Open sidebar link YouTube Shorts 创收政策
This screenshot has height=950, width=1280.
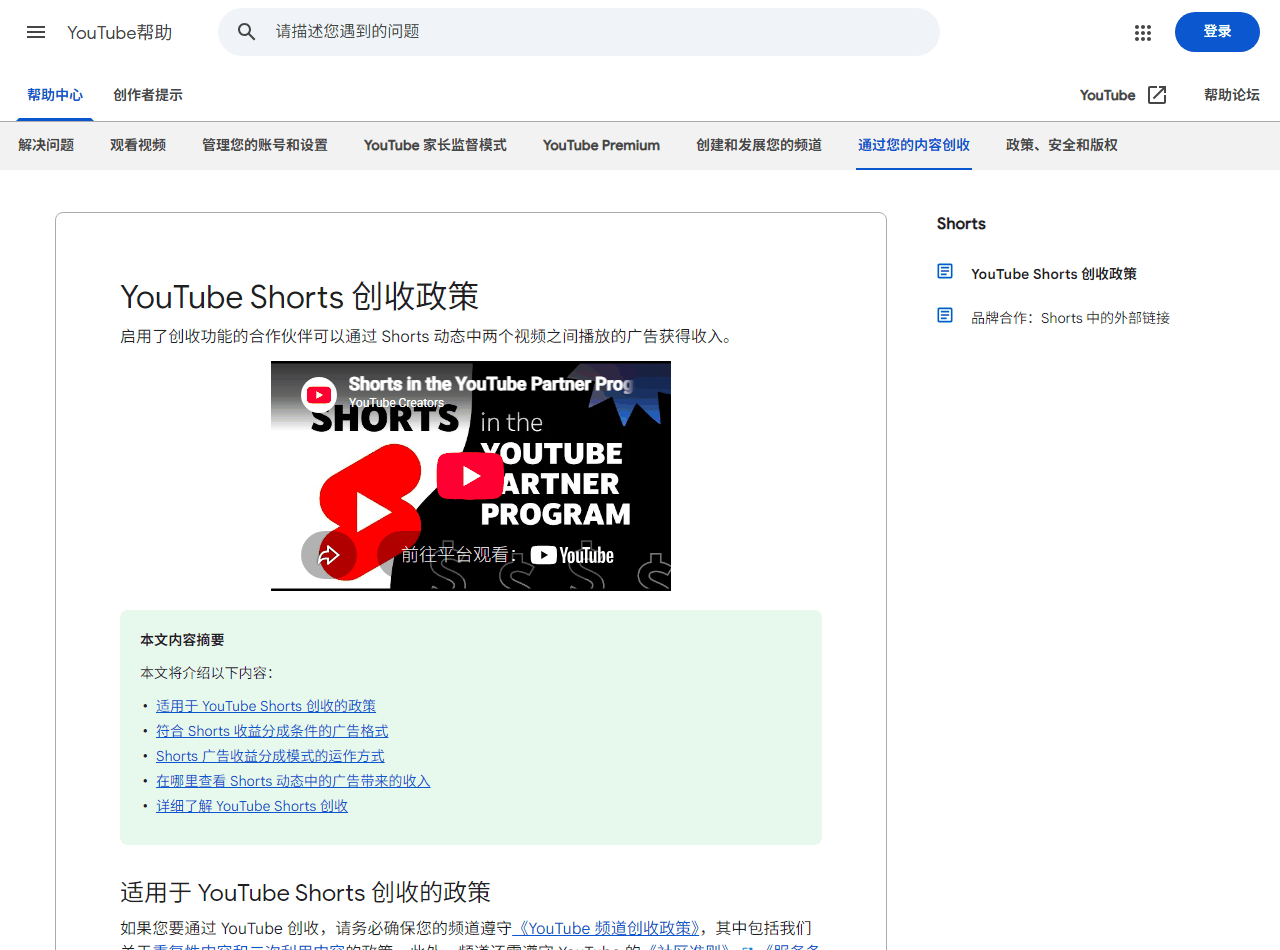tap(1054, 273)
